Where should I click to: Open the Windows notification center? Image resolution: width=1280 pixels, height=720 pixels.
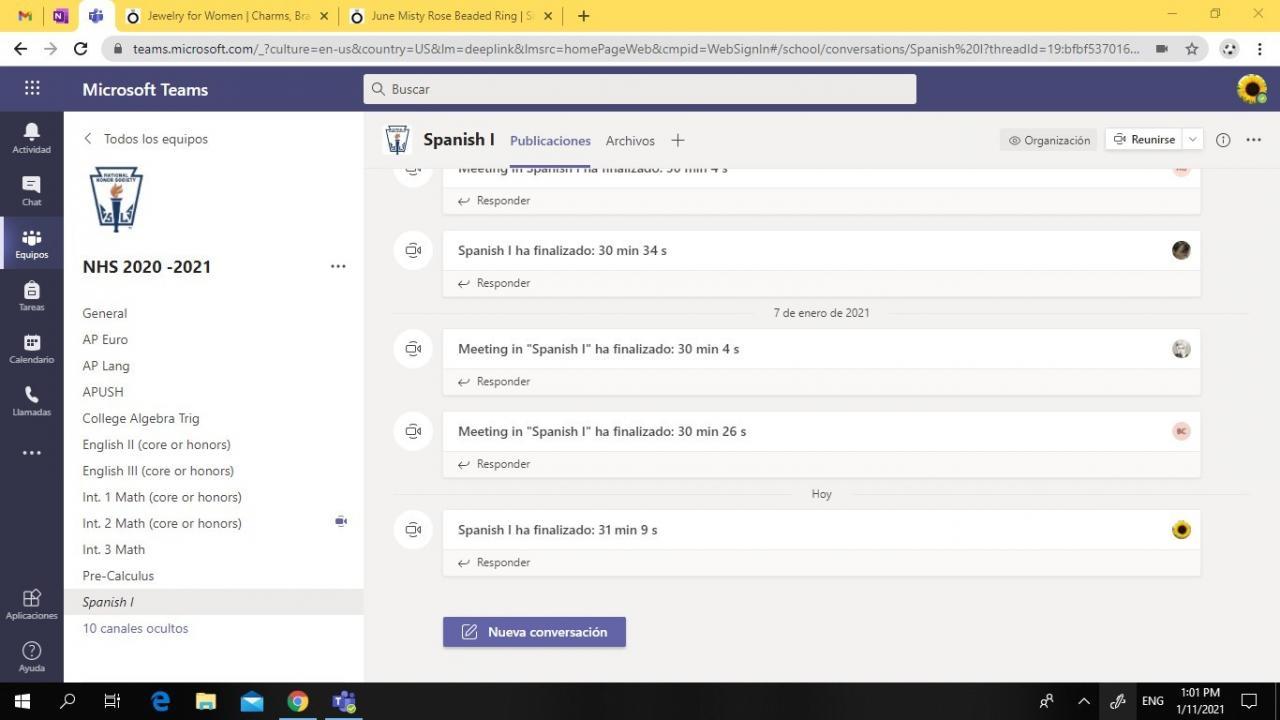point(1249,701)
